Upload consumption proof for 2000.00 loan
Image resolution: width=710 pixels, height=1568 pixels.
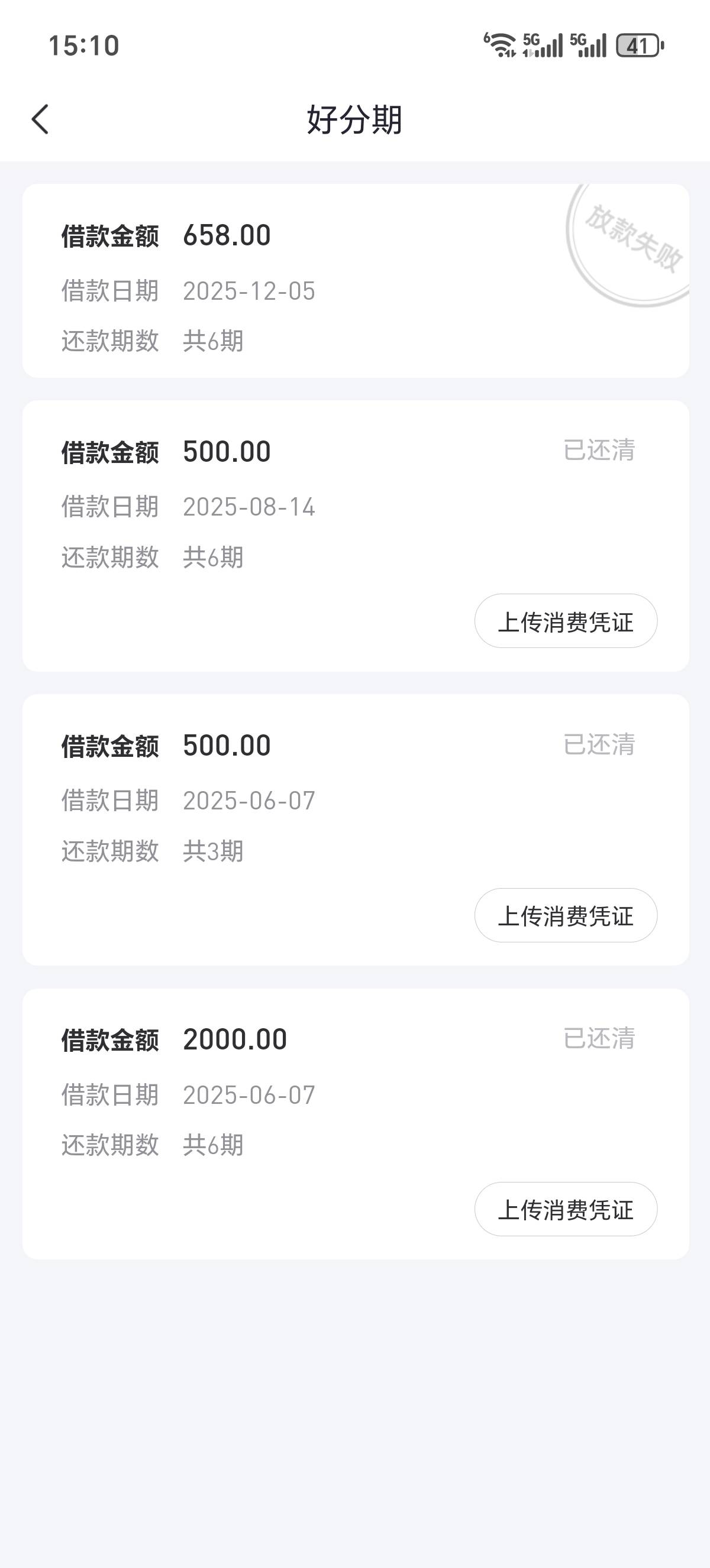[x=566, y=1210]
